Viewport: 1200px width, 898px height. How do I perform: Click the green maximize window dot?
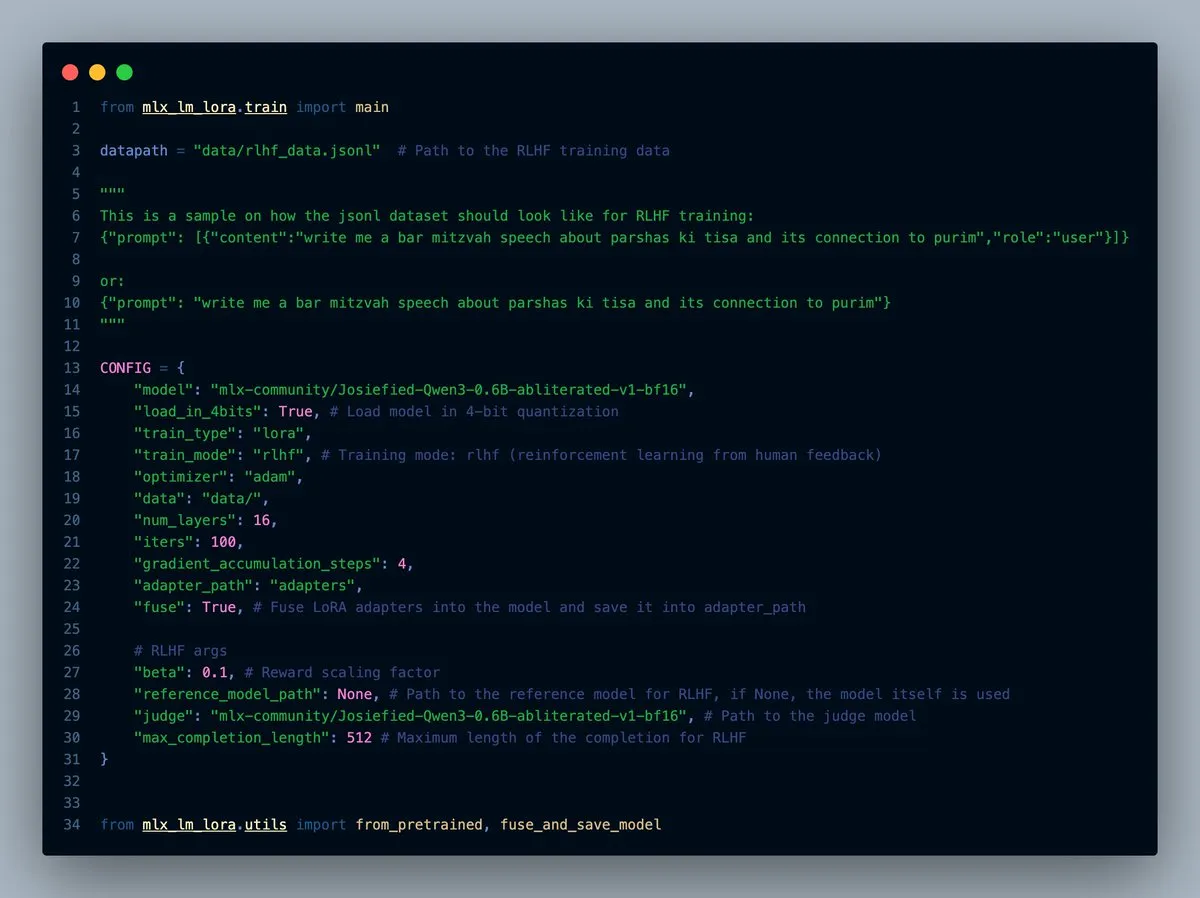(124, 72)
